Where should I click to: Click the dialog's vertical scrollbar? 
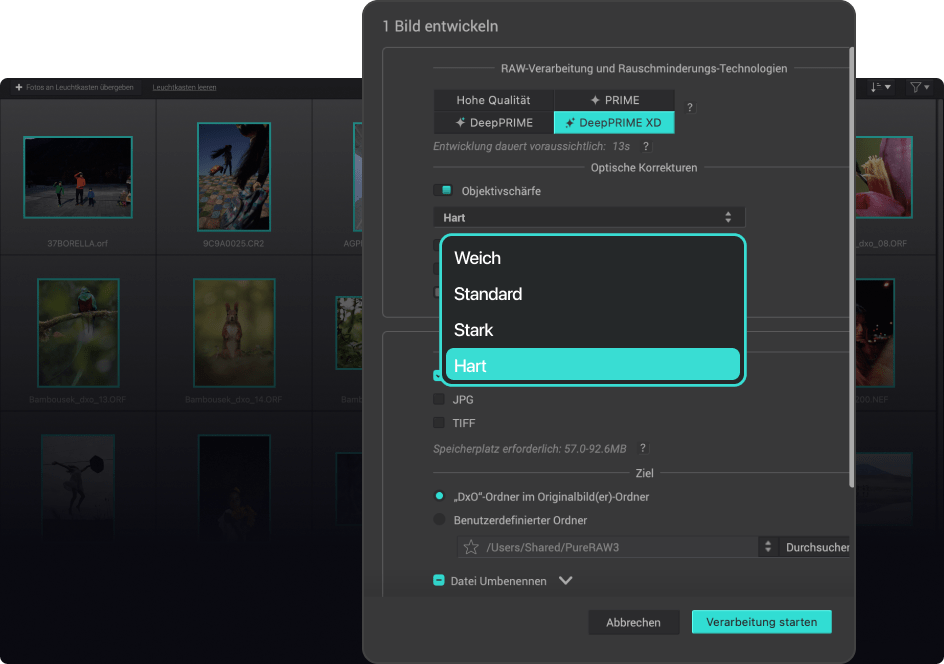(851, 267)
